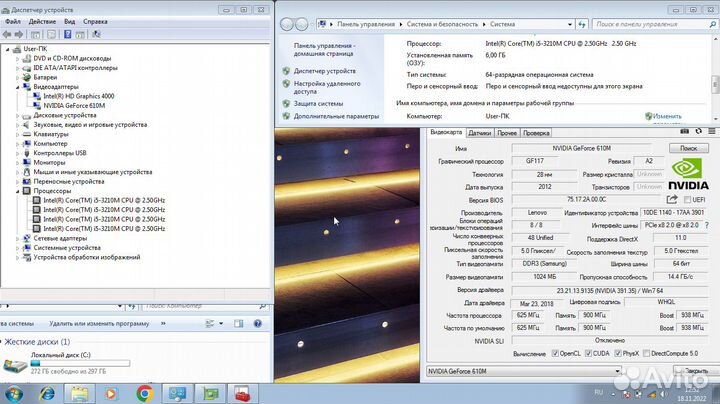This screenshot has height=404, width=720.
Task: Toggle the OpenCL checkbox
Action: point(555,354)
